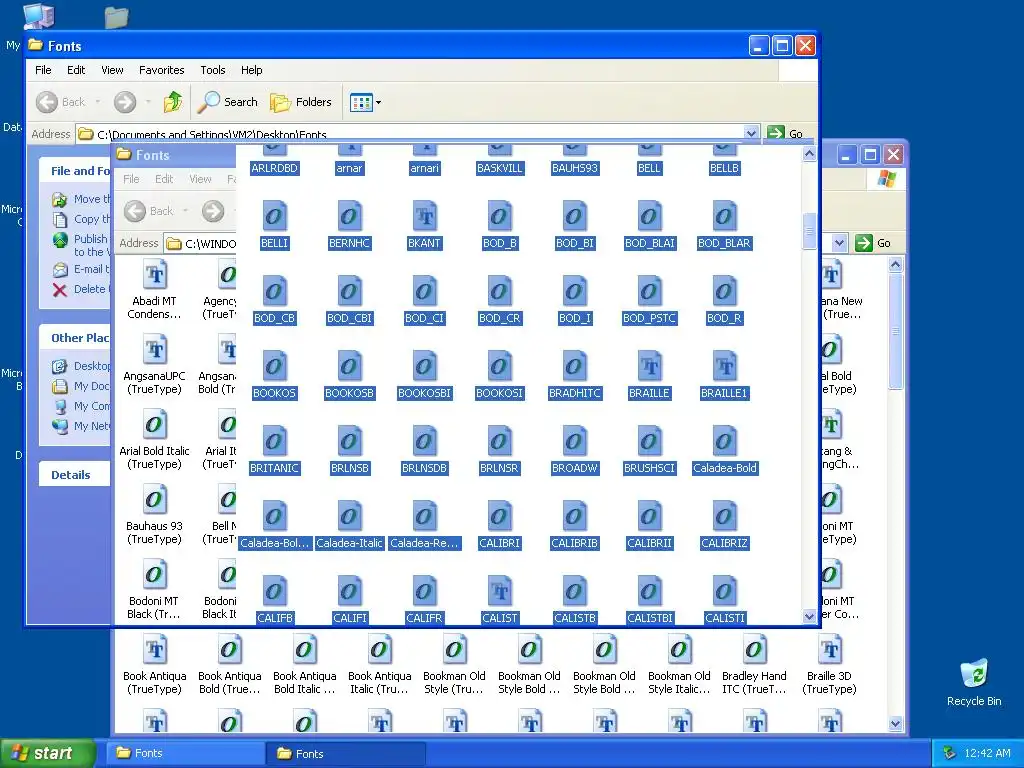Click scroll down arrow of front window scrollbar
The width and height of the screenshot is (1024, 768).
tap(809, 616)
